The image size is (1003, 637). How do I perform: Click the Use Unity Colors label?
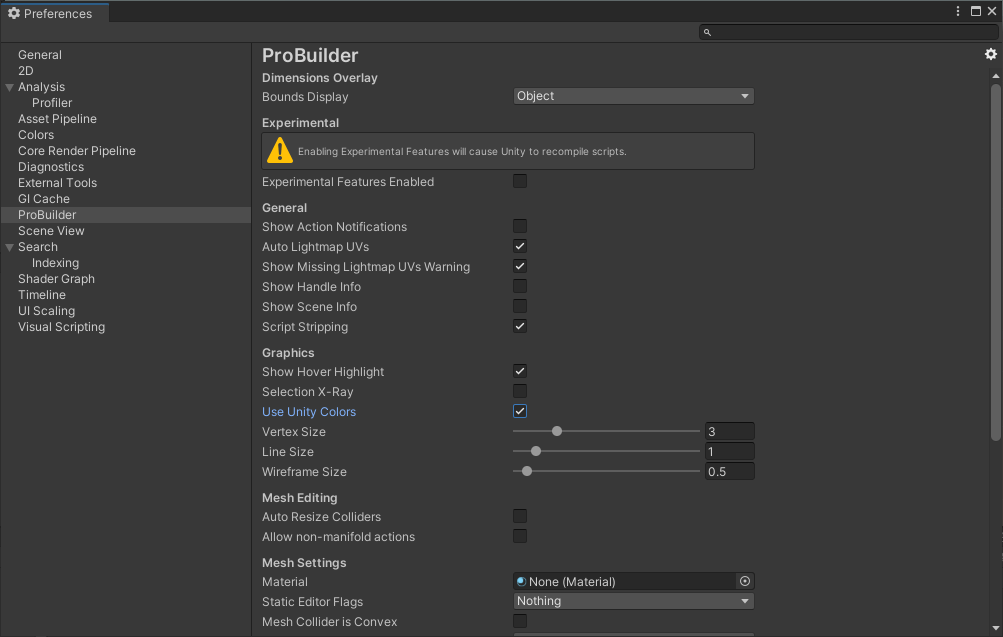(308, 412)
